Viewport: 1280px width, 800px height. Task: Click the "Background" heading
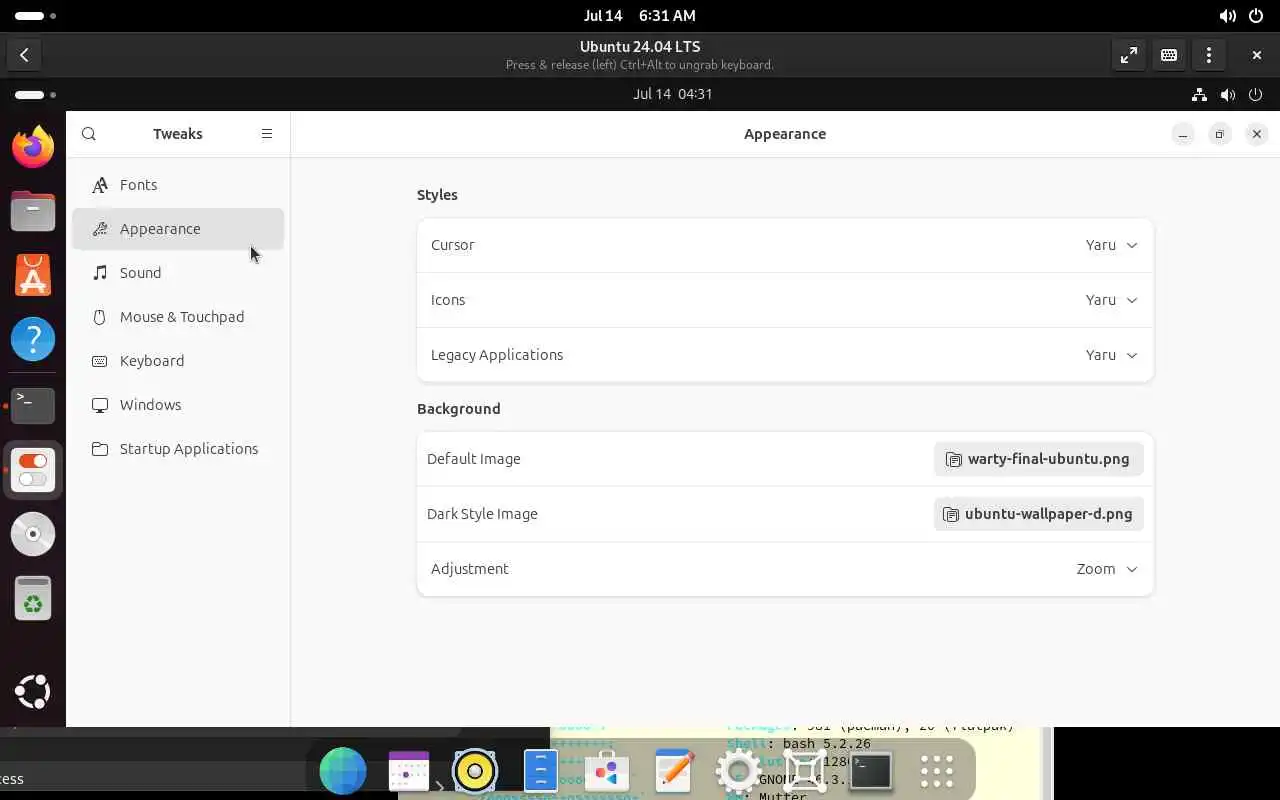[x=459, y=409]
